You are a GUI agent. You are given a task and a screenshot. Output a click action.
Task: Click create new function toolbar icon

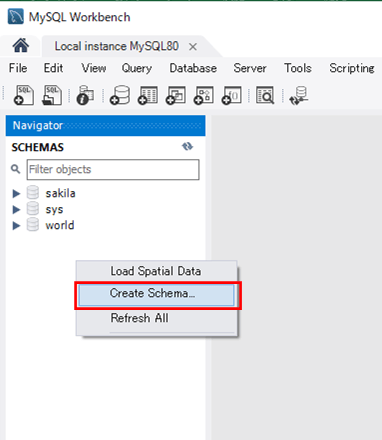coord(232,96)
